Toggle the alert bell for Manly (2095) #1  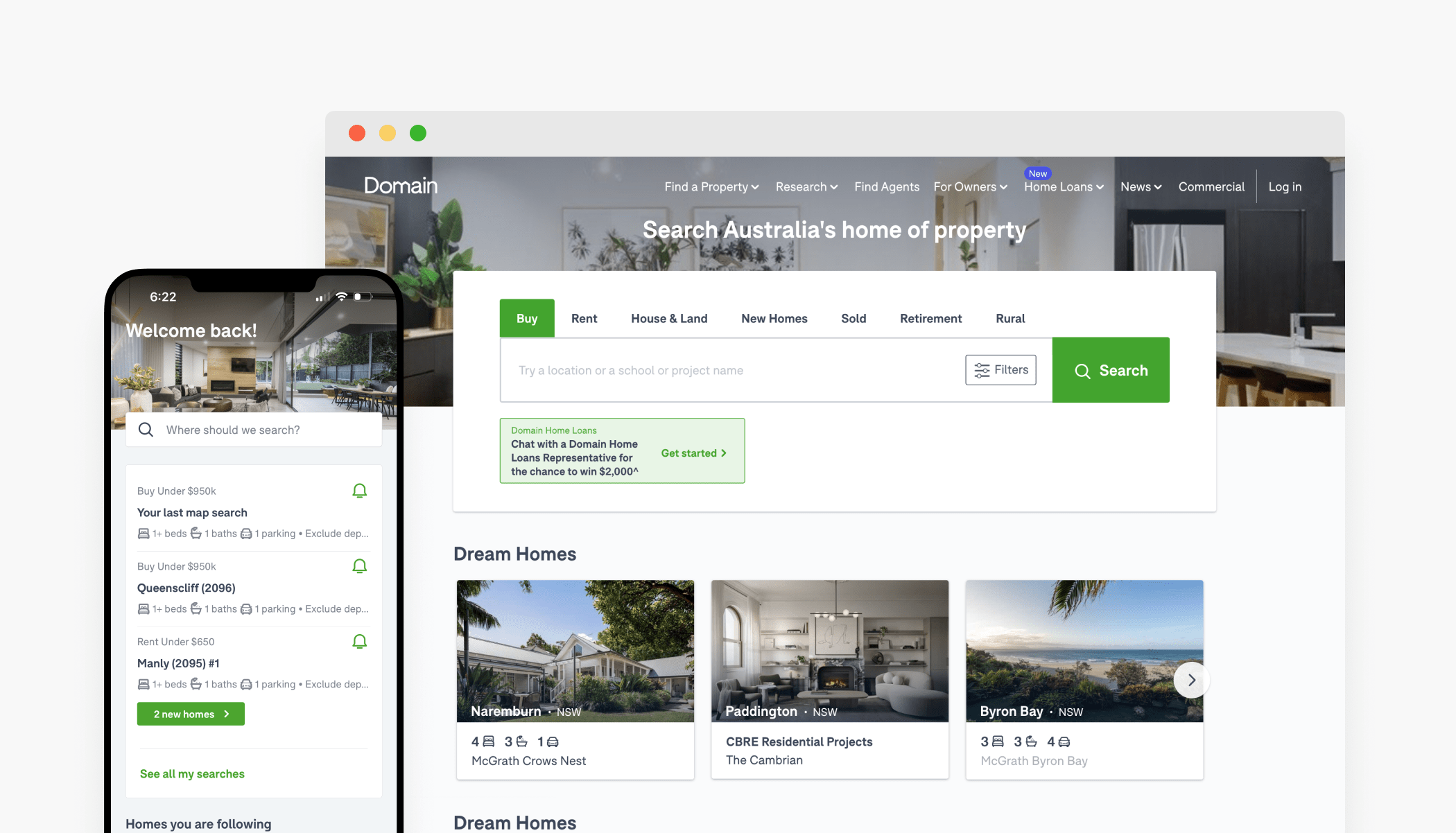click(359, 642)
